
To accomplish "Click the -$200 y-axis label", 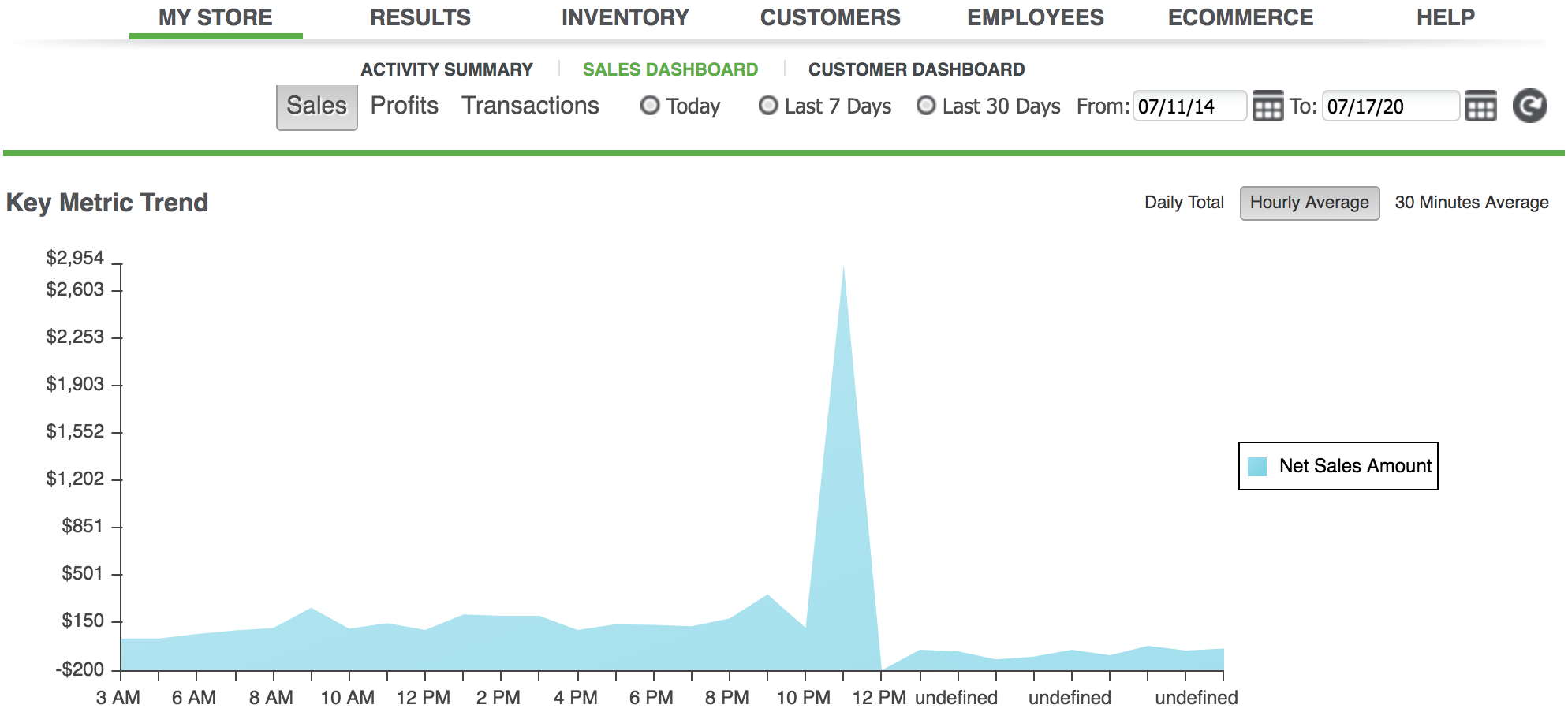I will [80, 669].
